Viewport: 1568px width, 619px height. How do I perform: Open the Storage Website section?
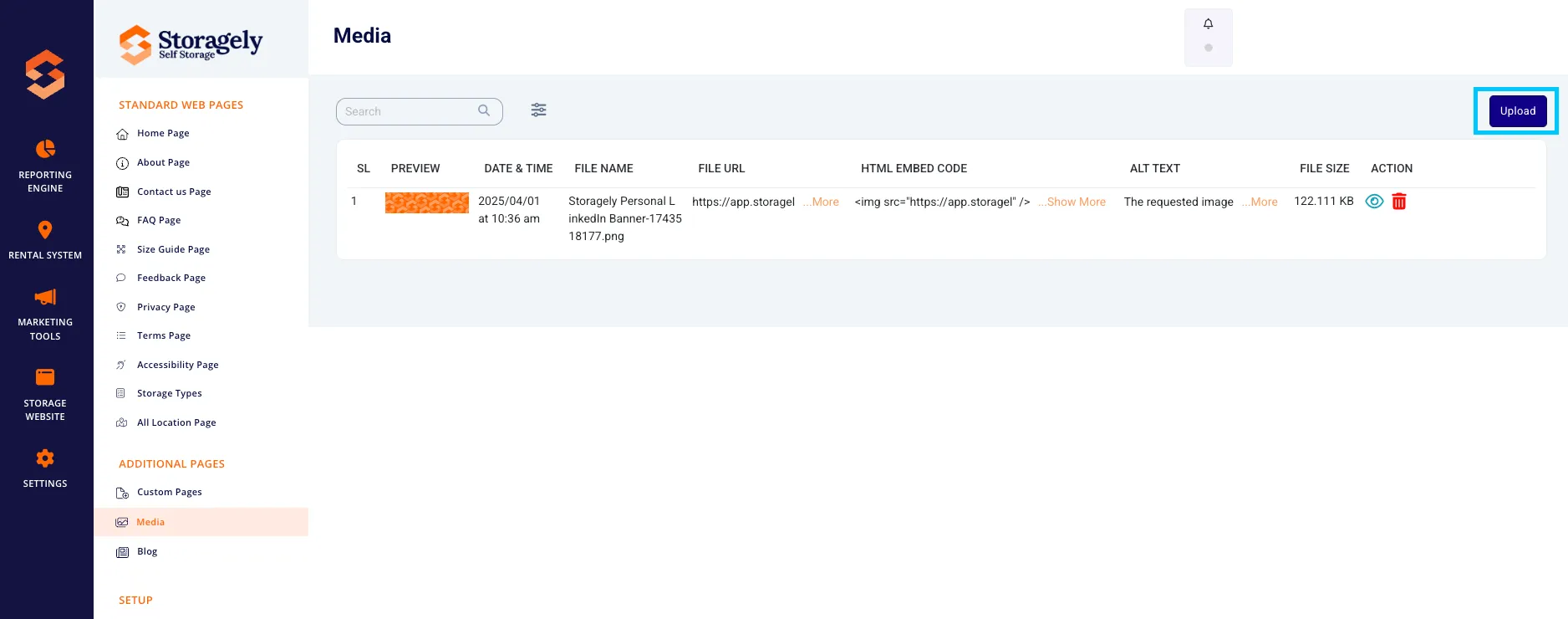[x=45, y=395]
